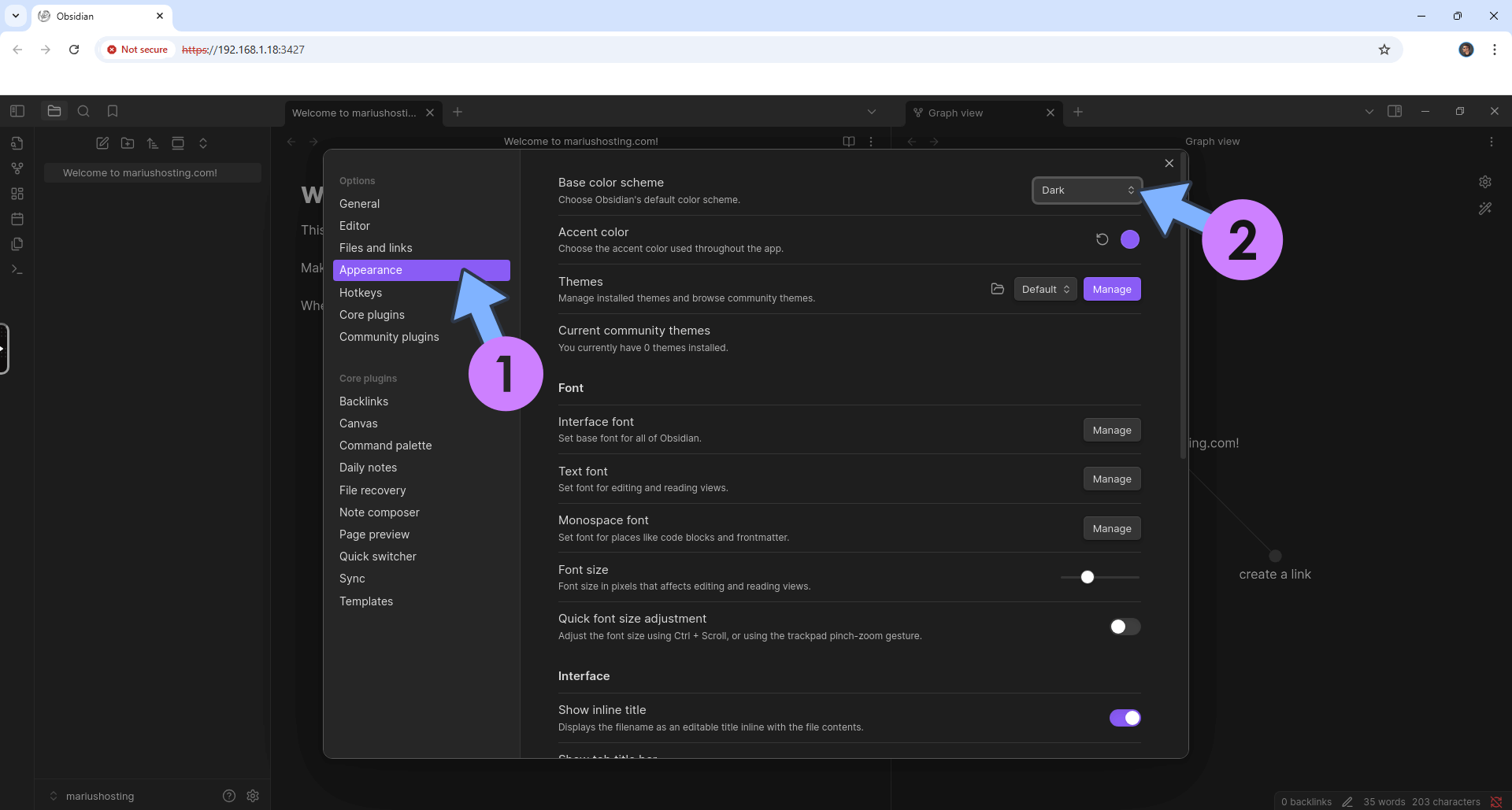Open Files and links settings

click(421, 248)
